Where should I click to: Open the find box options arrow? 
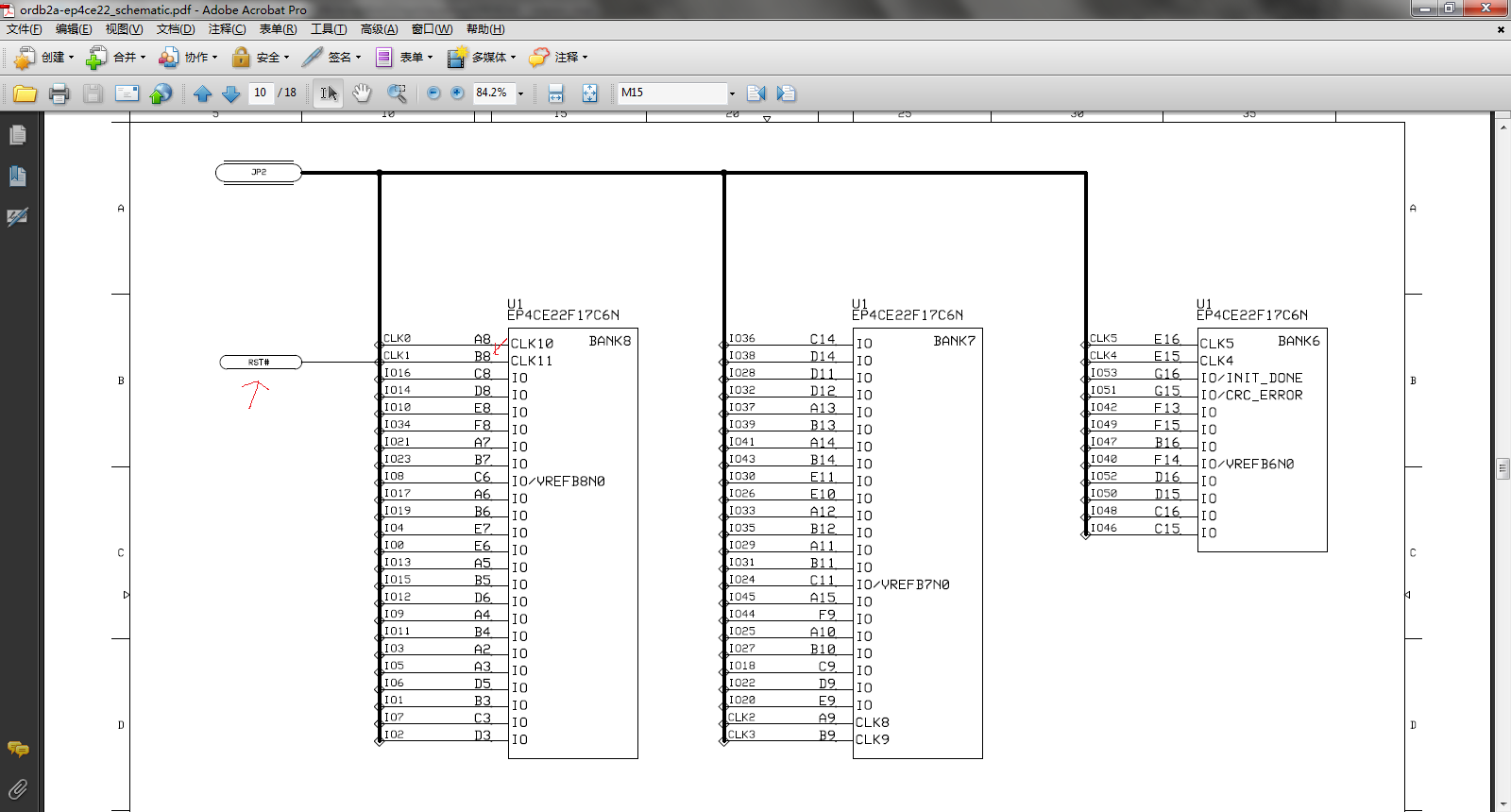[732, 93]
